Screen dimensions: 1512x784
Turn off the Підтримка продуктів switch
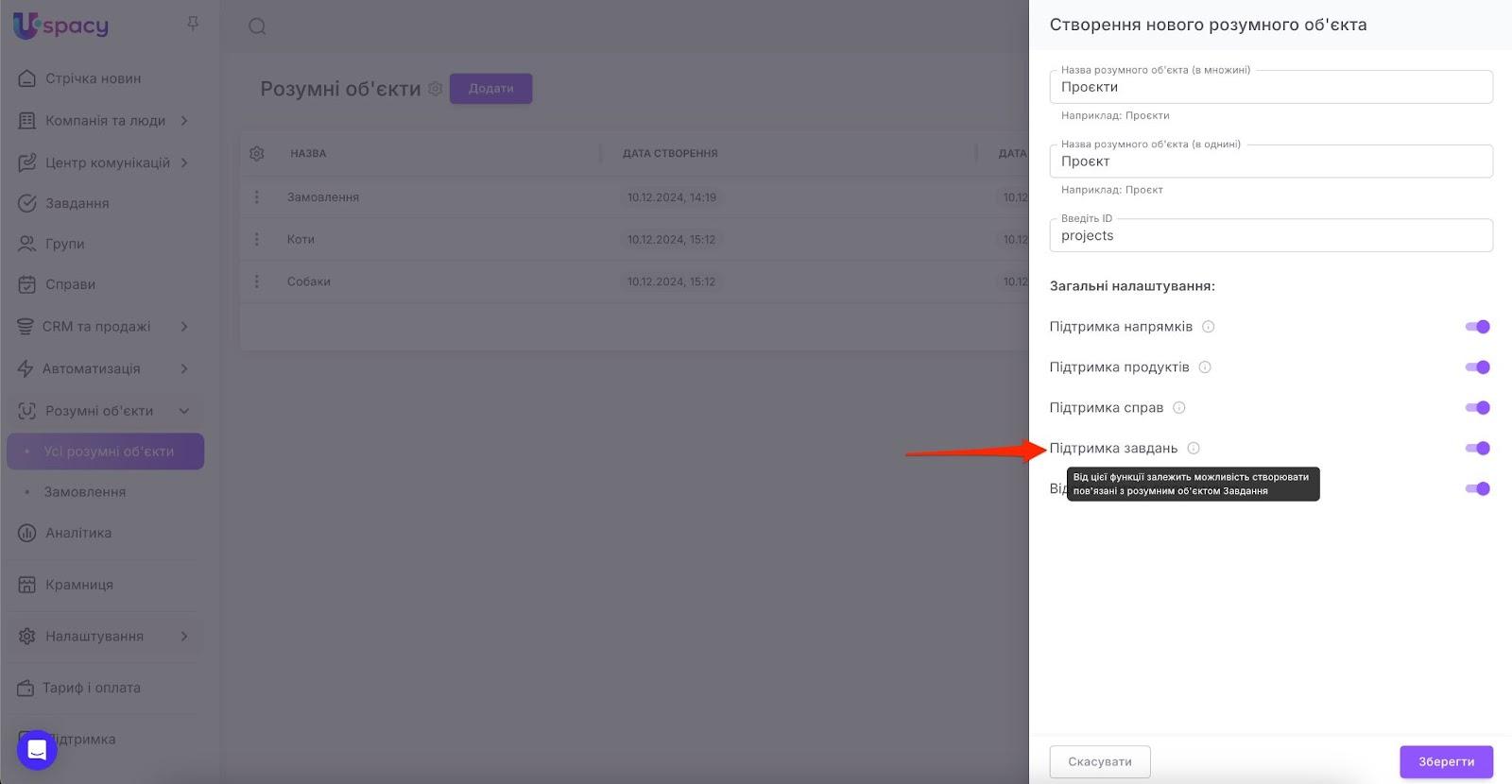1477,367
